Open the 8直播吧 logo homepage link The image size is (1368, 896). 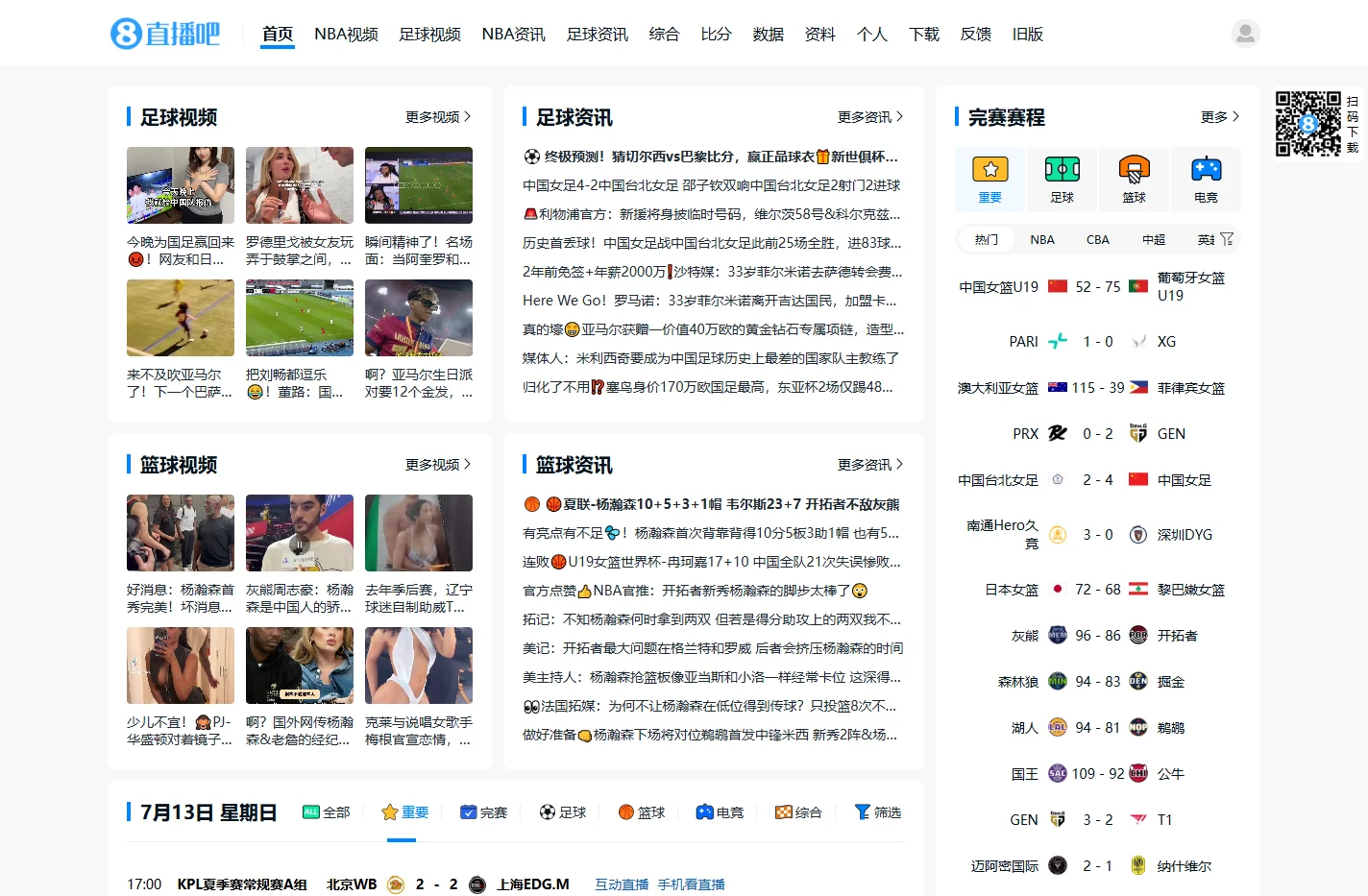coord(165,34)
